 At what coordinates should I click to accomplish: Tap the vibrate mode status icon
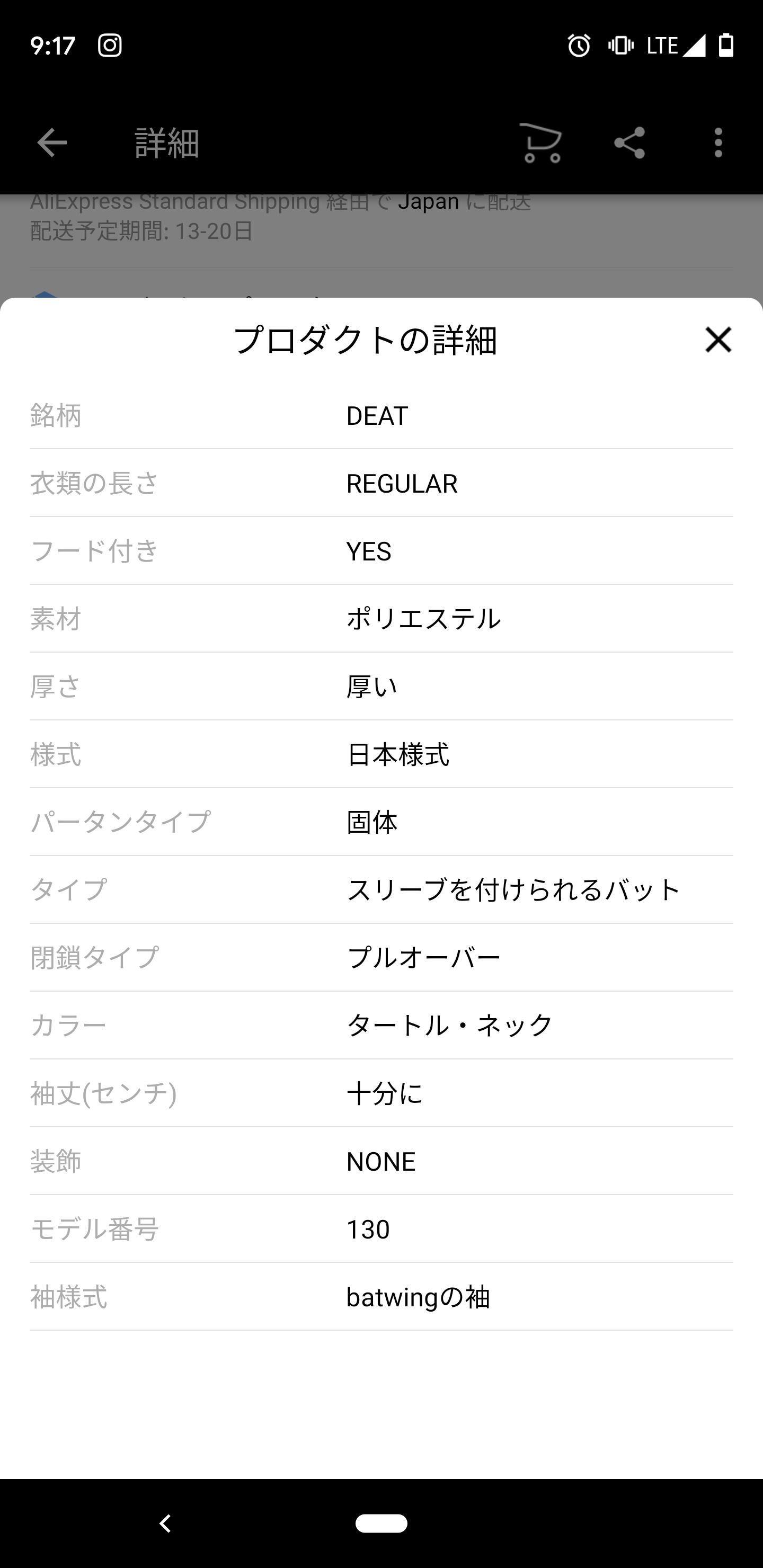(x=620, y=46)
